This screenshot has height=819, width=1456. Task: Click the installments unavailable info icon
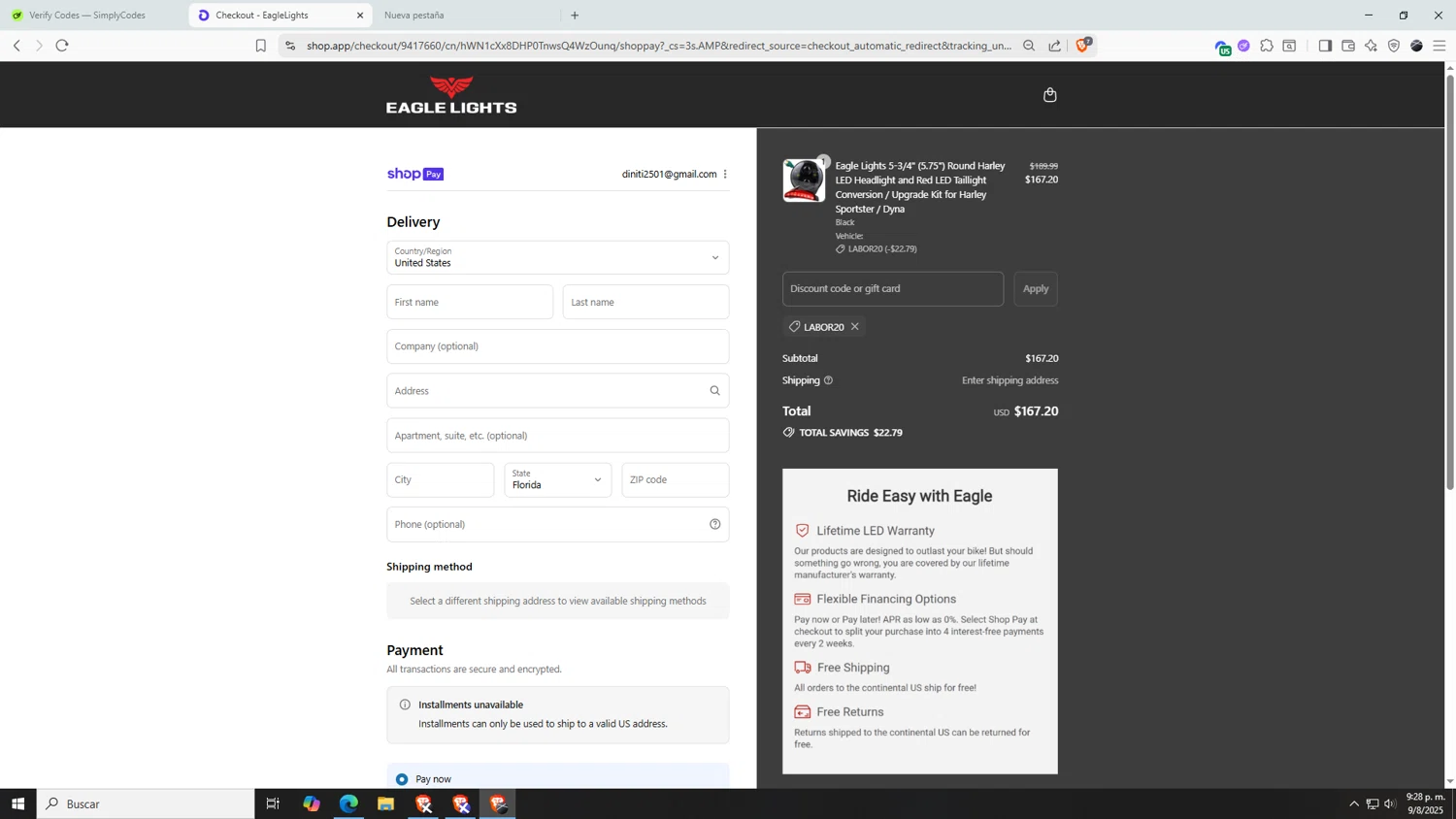(405, 705)
